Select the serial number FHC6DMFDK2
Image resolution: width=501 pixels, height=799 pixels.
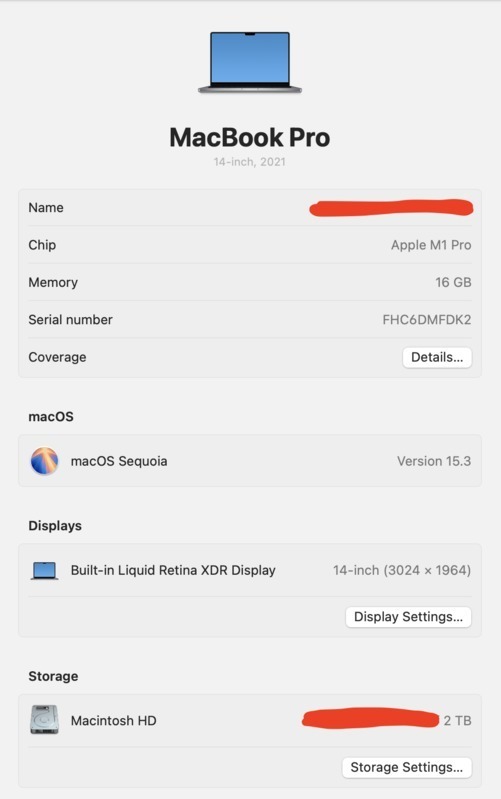tap(427, 319)
